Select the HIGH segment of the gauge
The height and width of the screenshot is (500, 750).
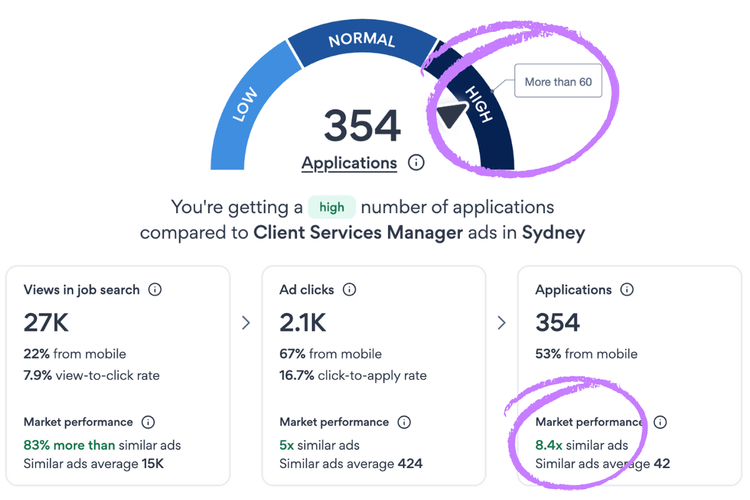(479, 112)
